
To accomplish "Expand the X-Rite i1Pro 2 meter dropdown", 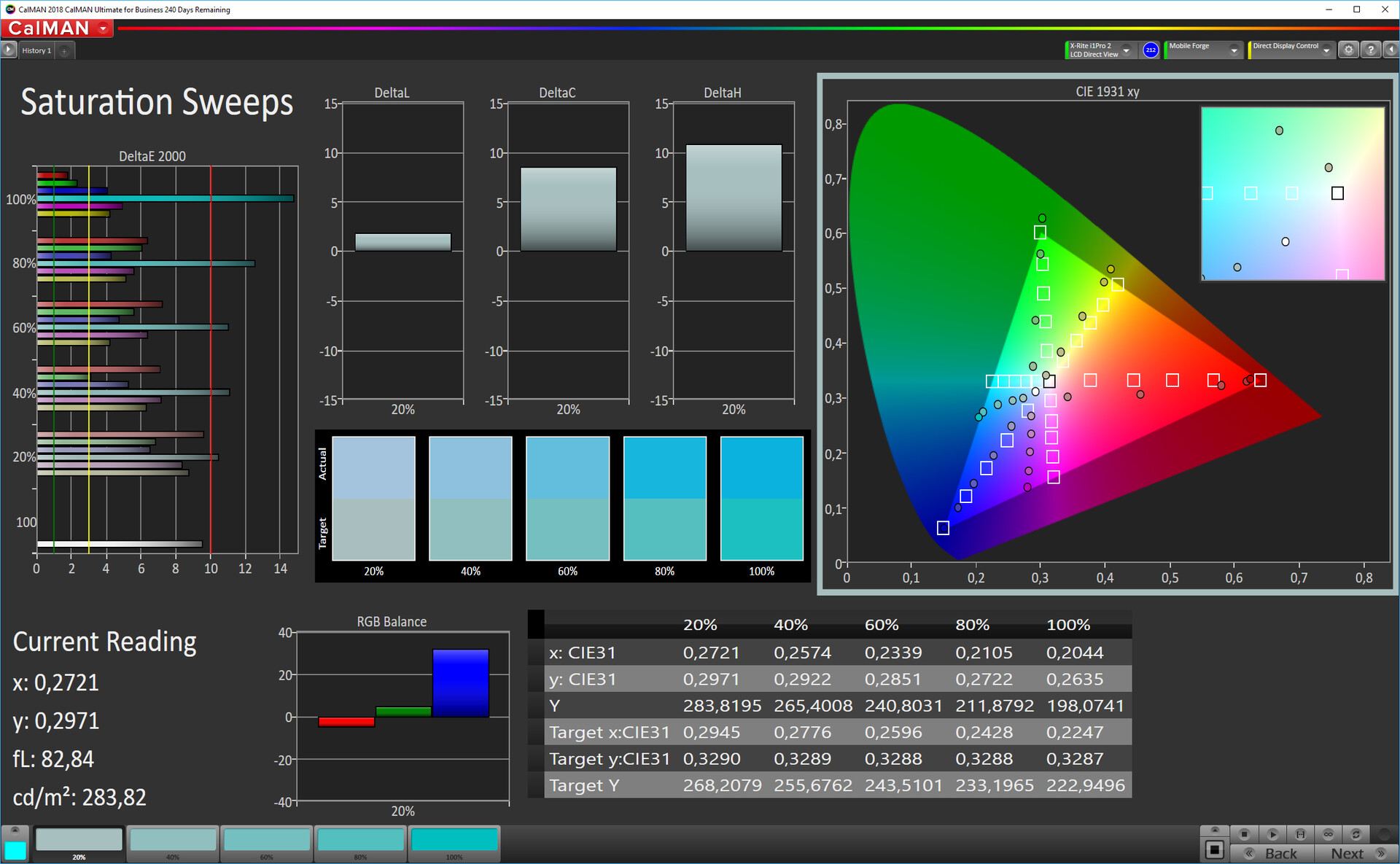I will click(x=1126, y=50).
